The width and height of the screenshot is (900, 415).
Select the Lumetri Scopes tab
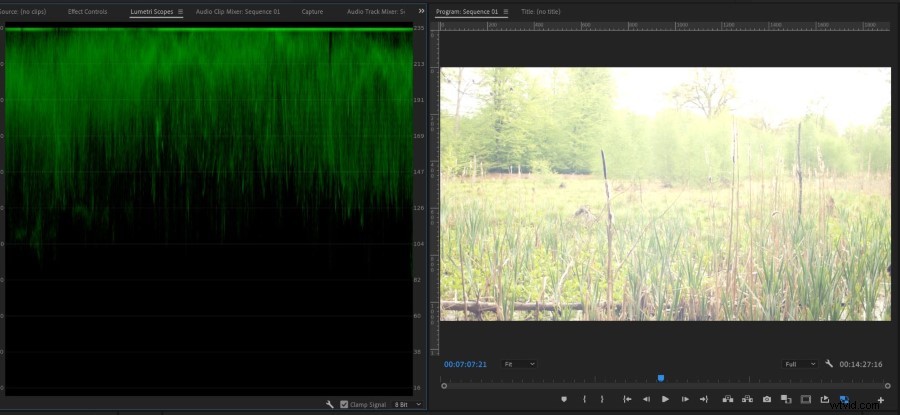[152, 11]
